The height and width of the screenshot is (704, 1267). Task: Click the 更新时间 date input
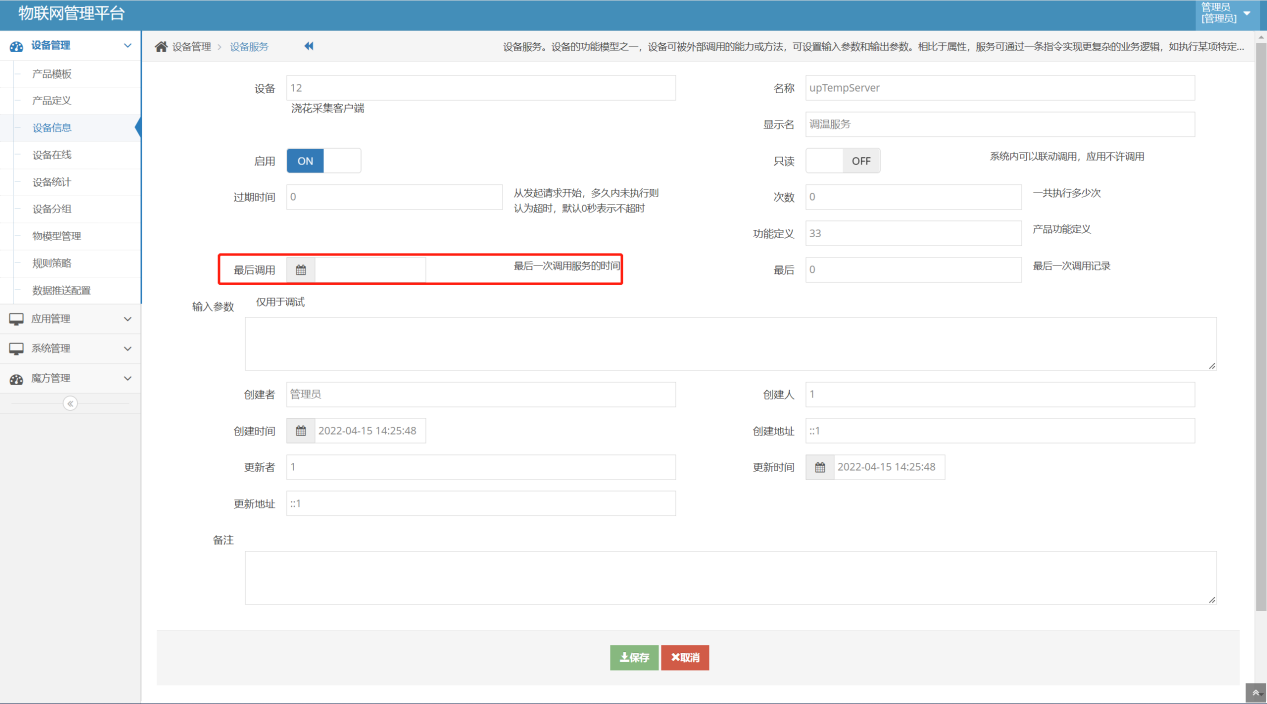tap(889, 467)
